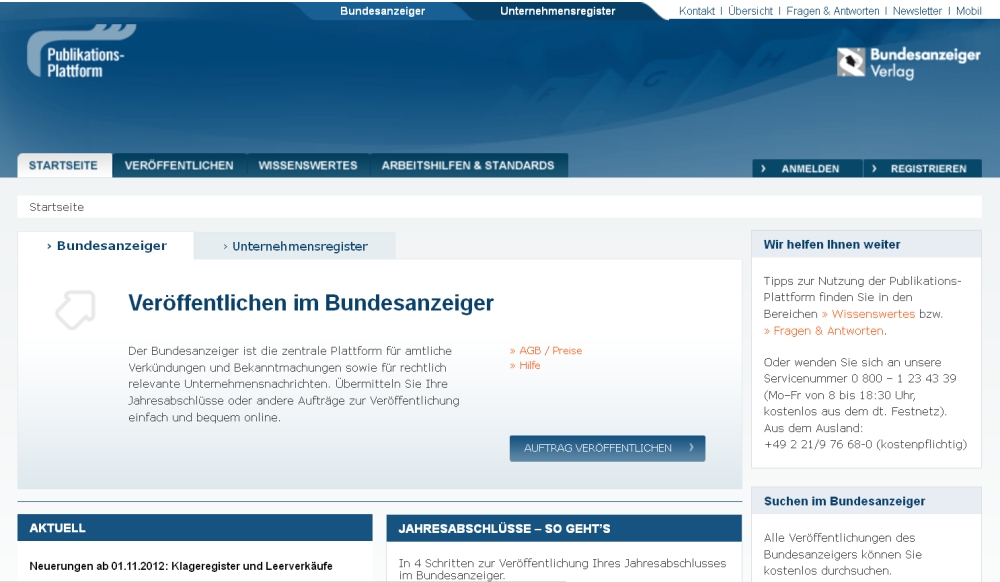Open Arbeitshilfen & Standards menu
Image resolution: width=1000 pixels, height=582 pixels.
click(x=468, y=166)
